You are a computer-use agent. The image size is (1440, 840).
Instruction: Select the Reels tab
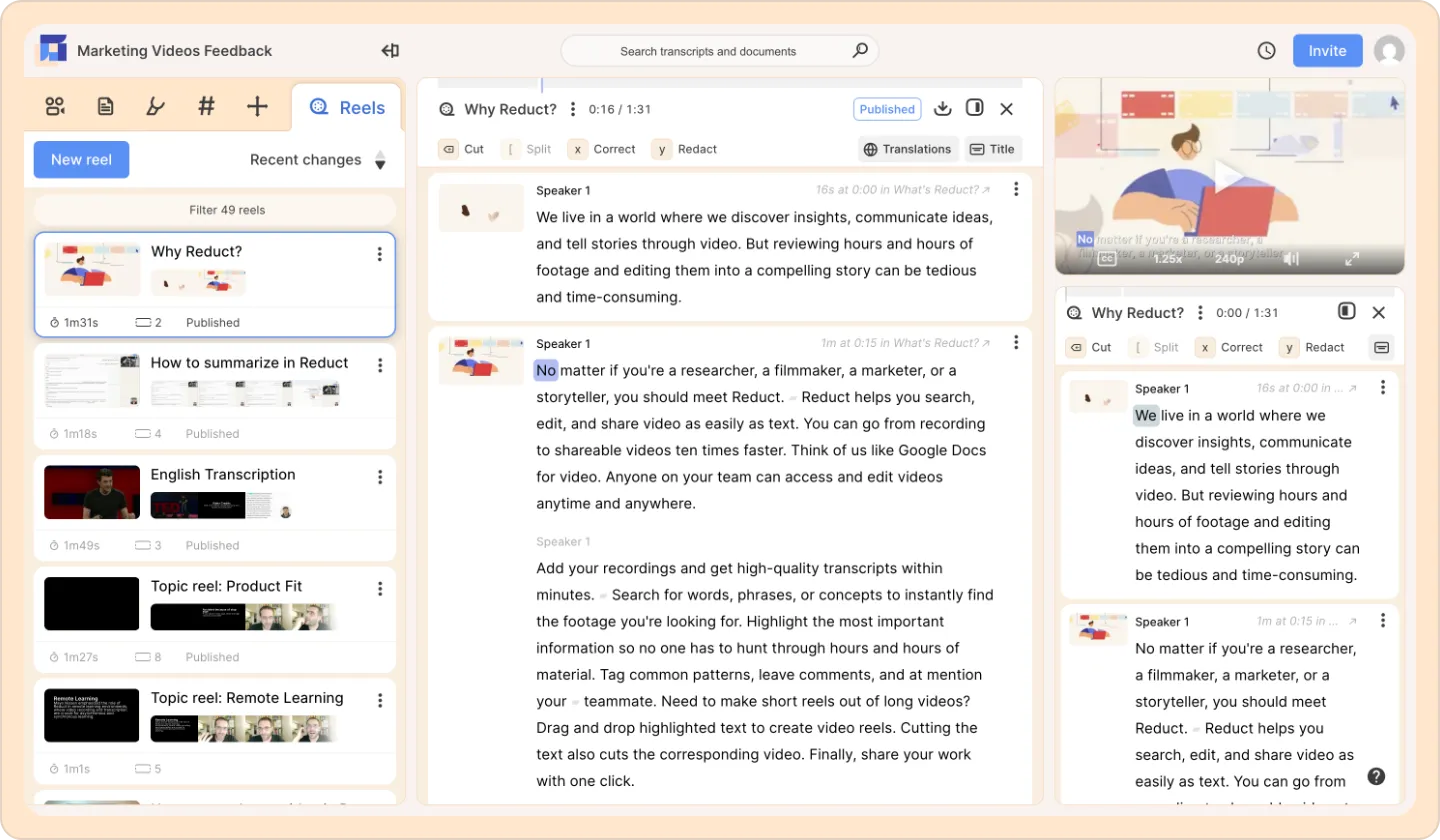pos(347,108)
